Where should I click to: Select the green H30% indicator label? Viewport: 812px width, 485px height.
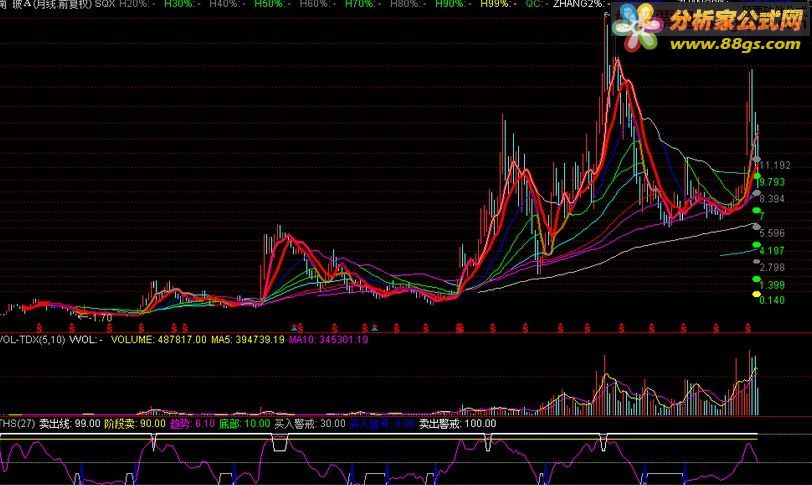(182, 4)
